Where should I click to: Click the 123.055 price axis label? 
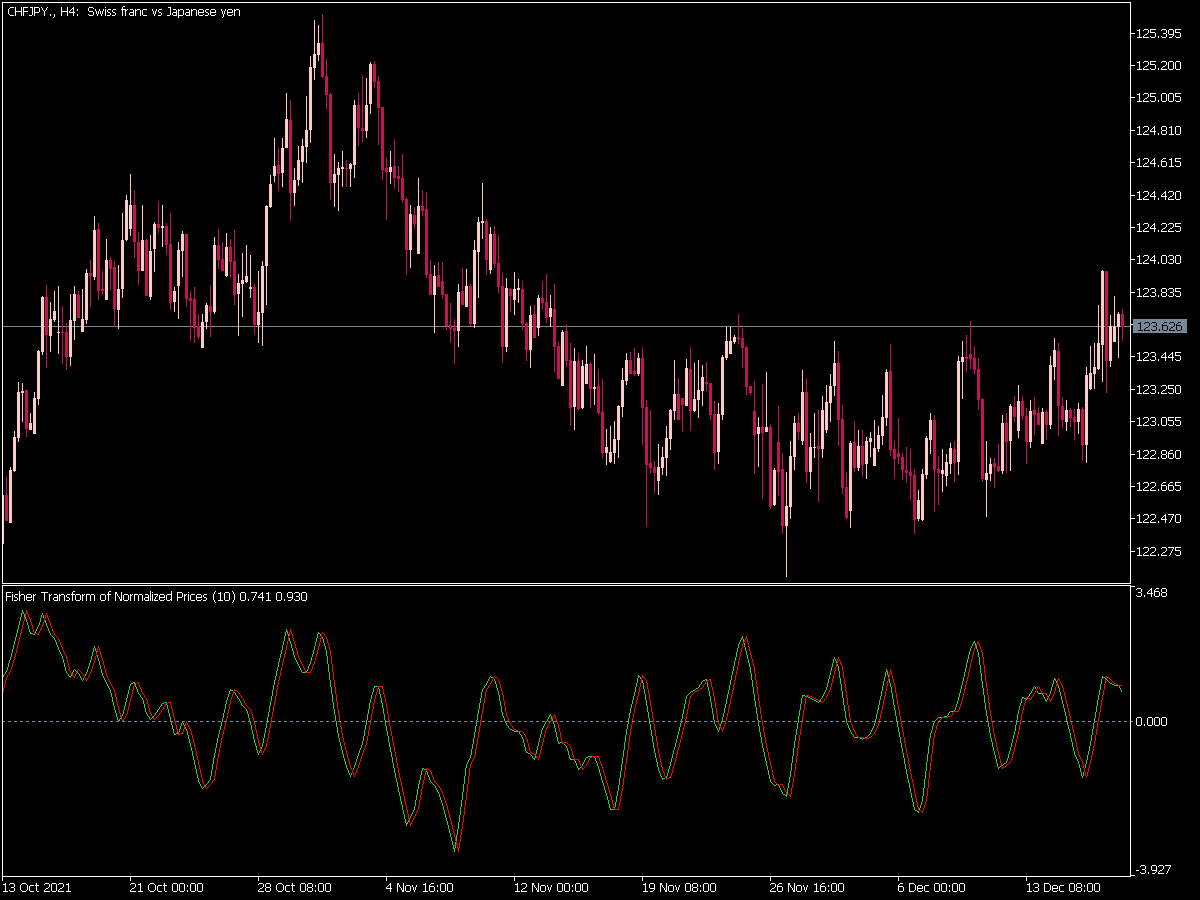coord(1160,422)
